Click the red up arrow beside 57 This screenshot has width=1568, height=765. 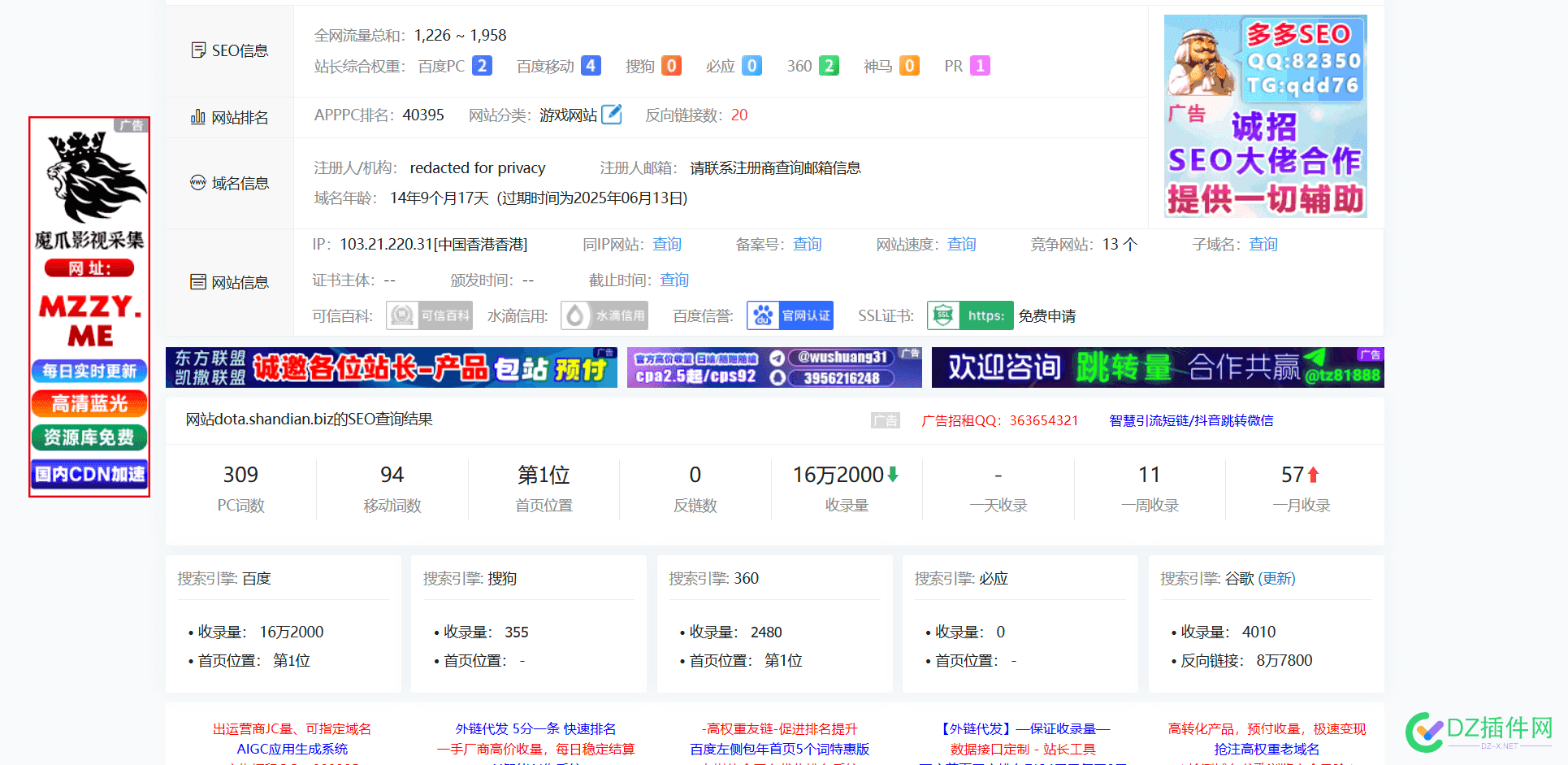[x=1313, y=475]
